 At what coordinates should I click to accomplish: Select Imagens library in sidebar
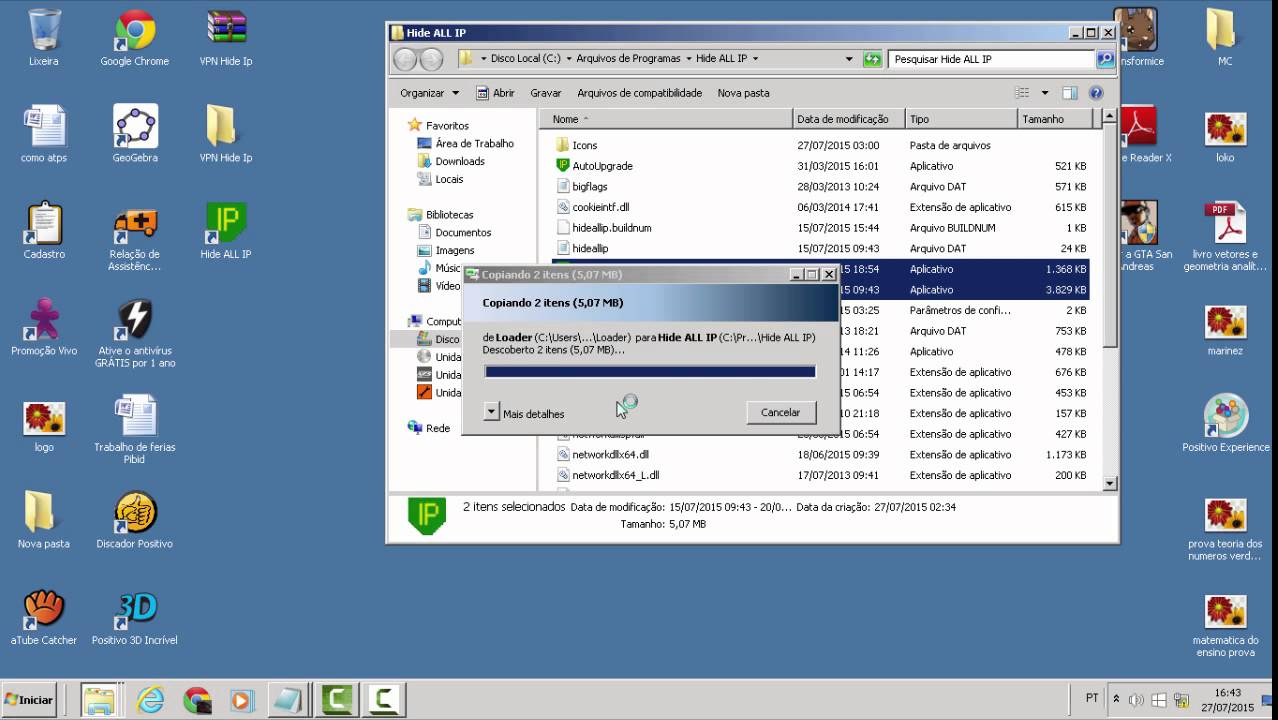(x=454, y=250)
